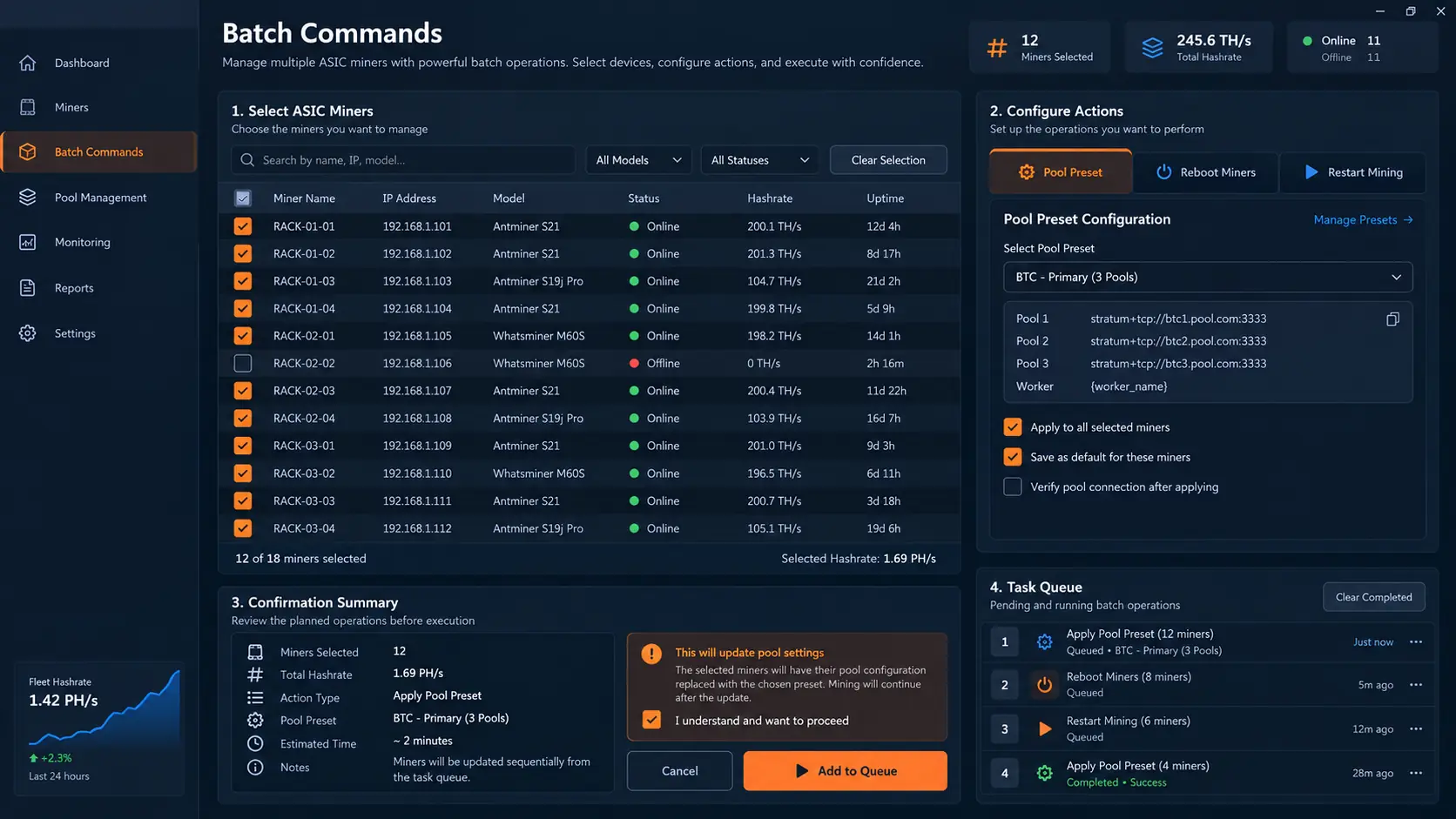Click the play icon on Restart Mining tab

pos(1311,172)
